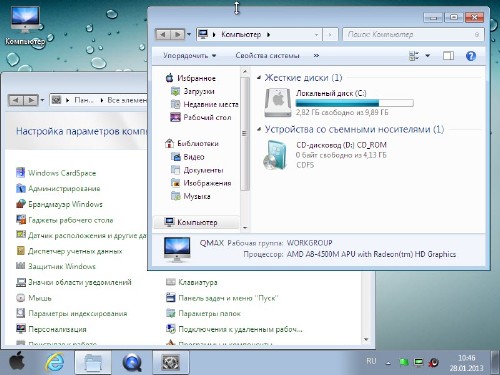Image resolution: width=500 pixels, height=375 pixels.
Task: Open the Музыка library
Action: click(190, 196)
